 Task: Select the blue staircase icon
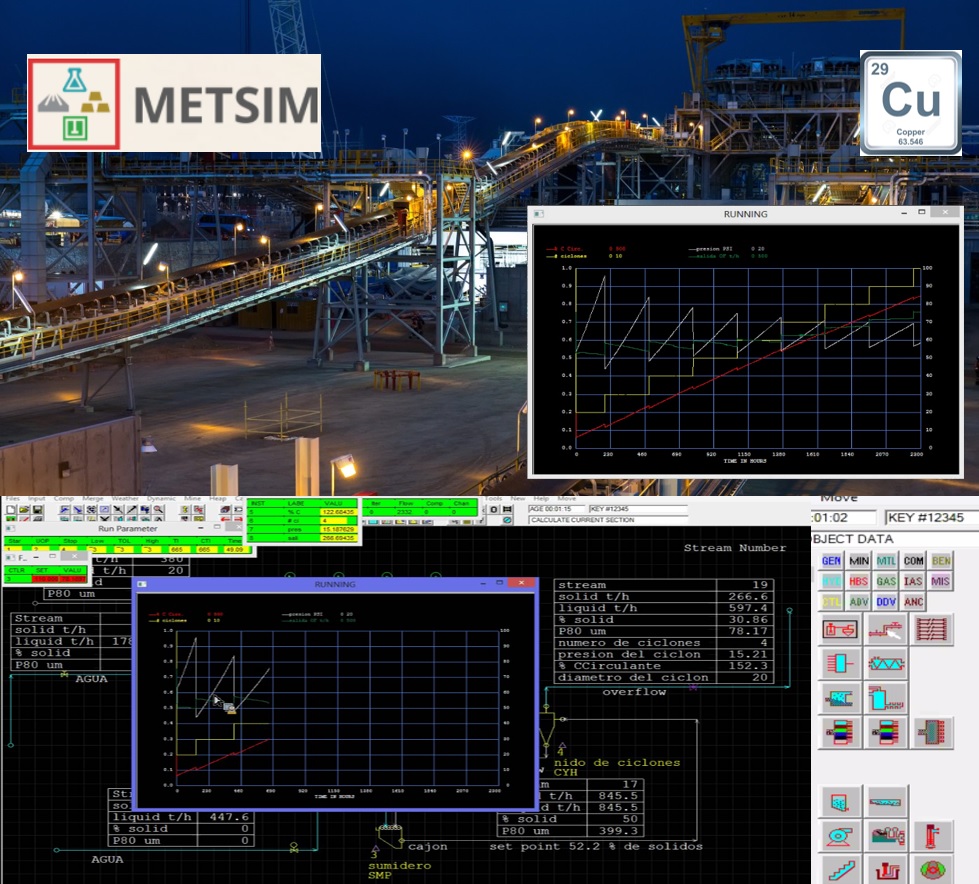[x=840, y=870]
